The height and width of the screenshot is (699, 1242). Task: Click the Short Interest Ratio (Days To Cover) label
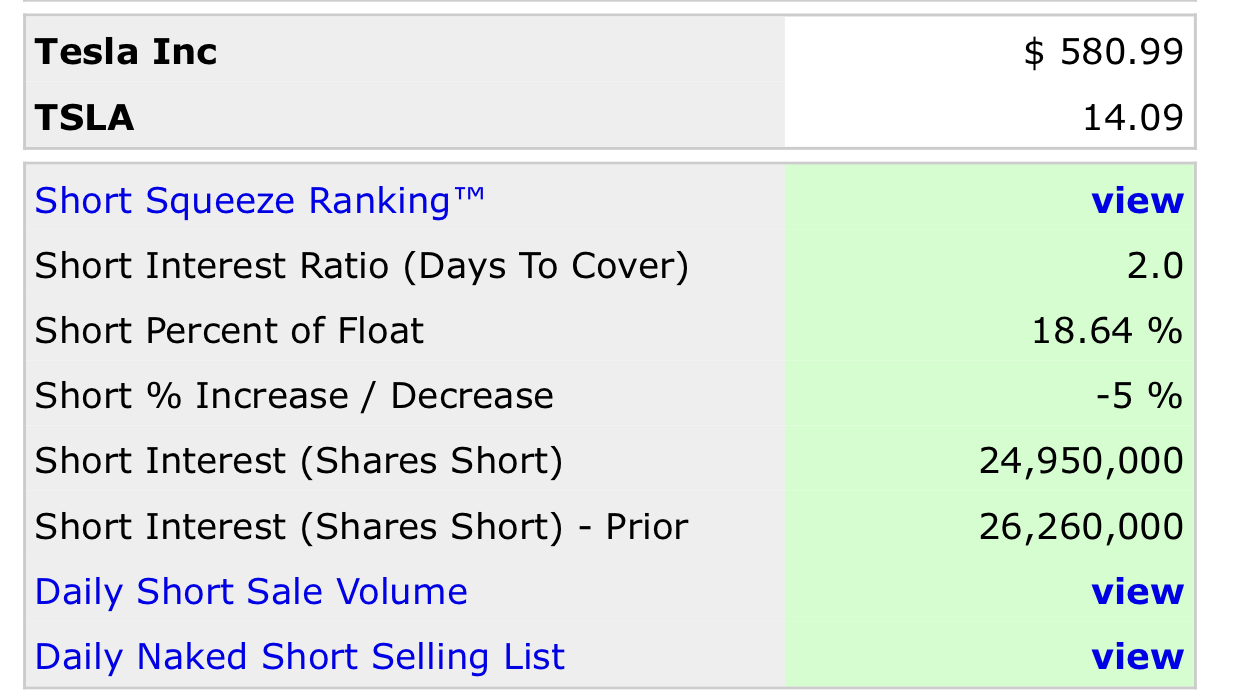pos(361,266)
